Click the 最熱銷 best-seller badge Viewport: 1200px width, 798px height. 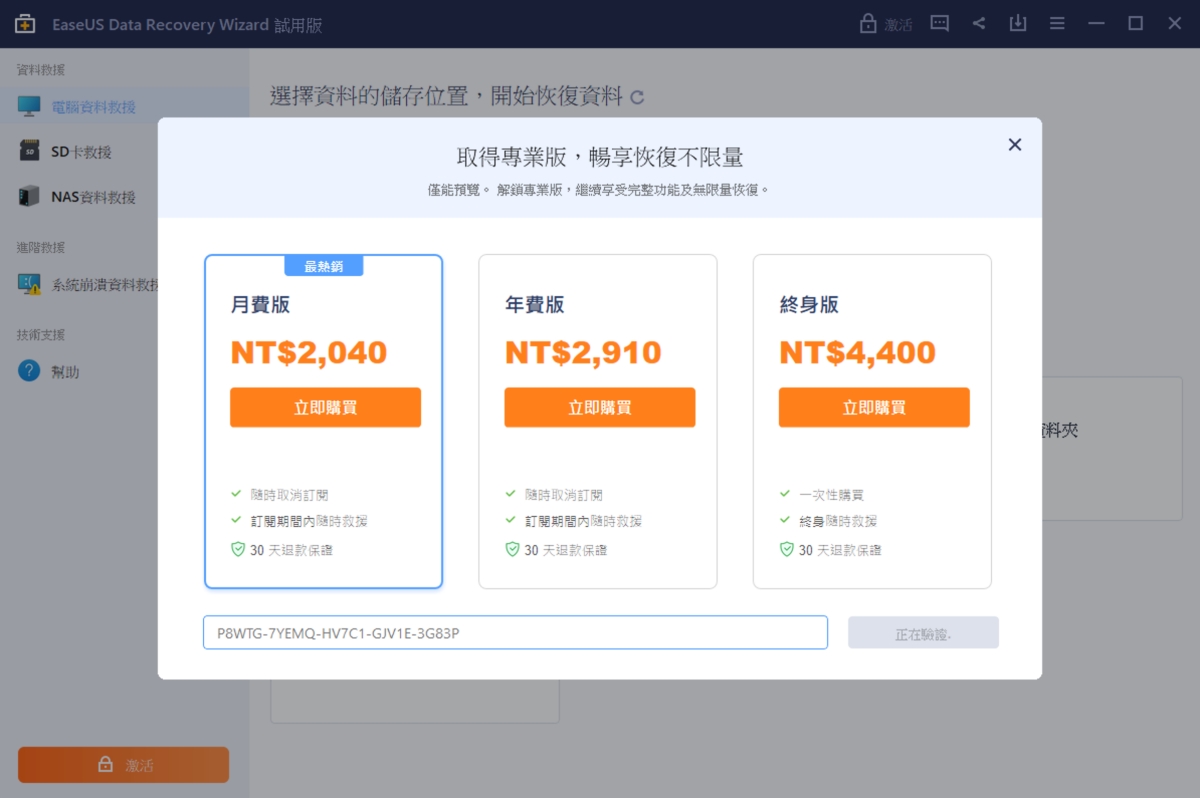[323, 266]
